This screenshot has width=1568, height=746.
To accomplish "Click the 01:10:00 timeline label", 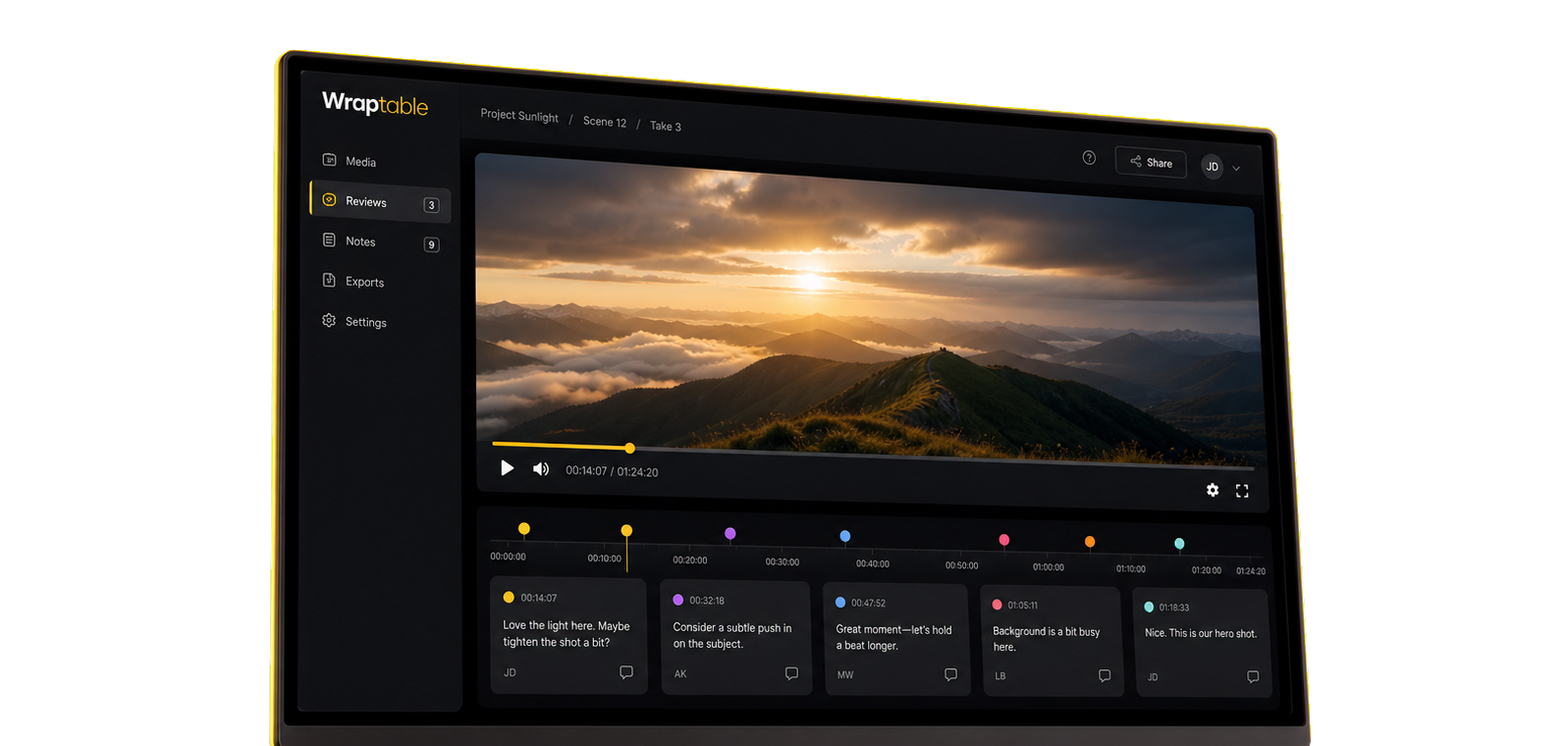I will [1131, 568].
